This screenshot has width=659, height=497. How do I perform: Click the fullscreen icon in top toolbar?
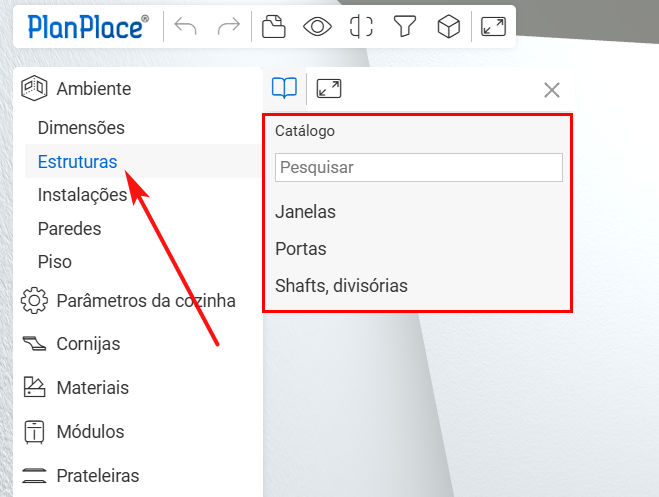(x=493, y=27)
